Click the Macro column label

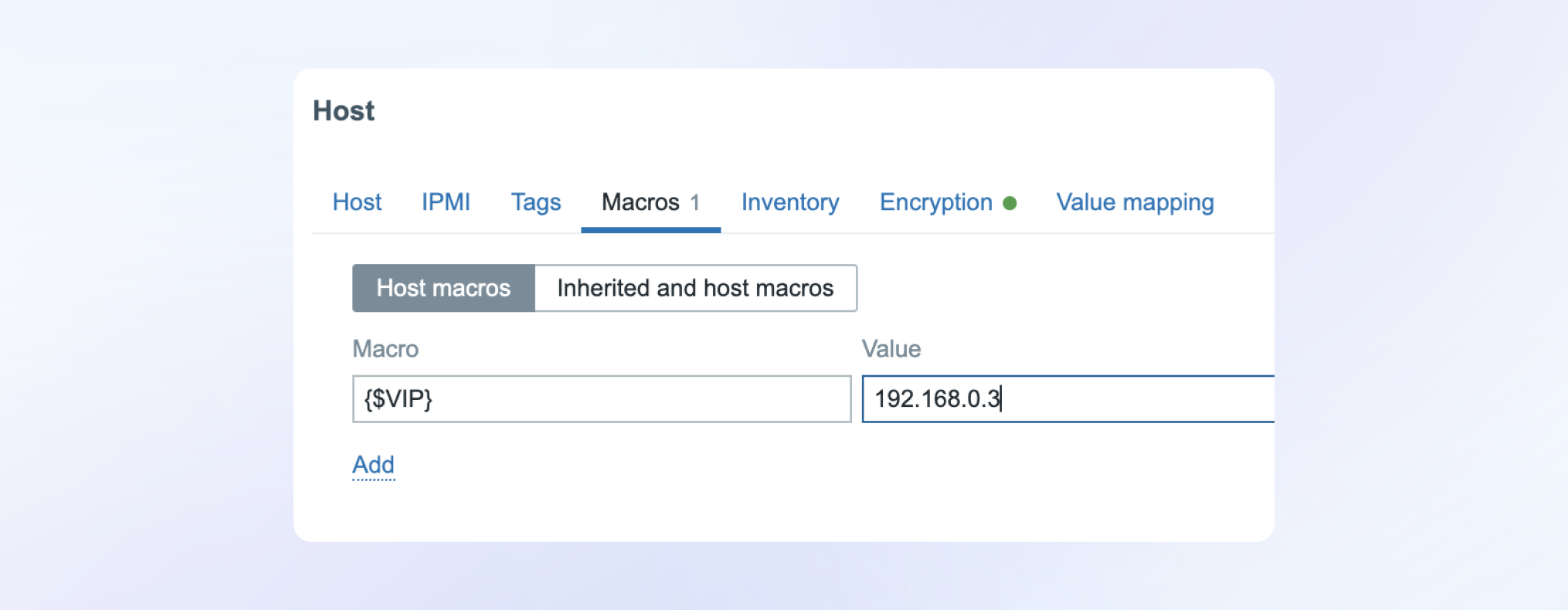(385, 349)
